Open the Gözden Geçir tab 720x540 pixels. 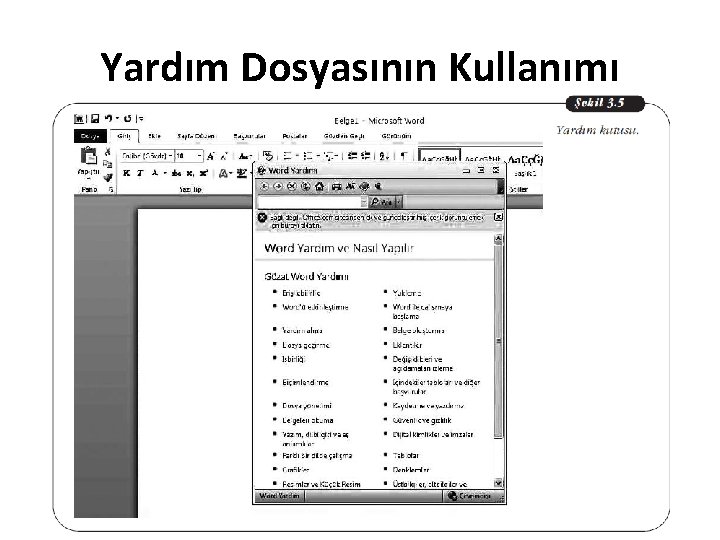click(344, 136)
